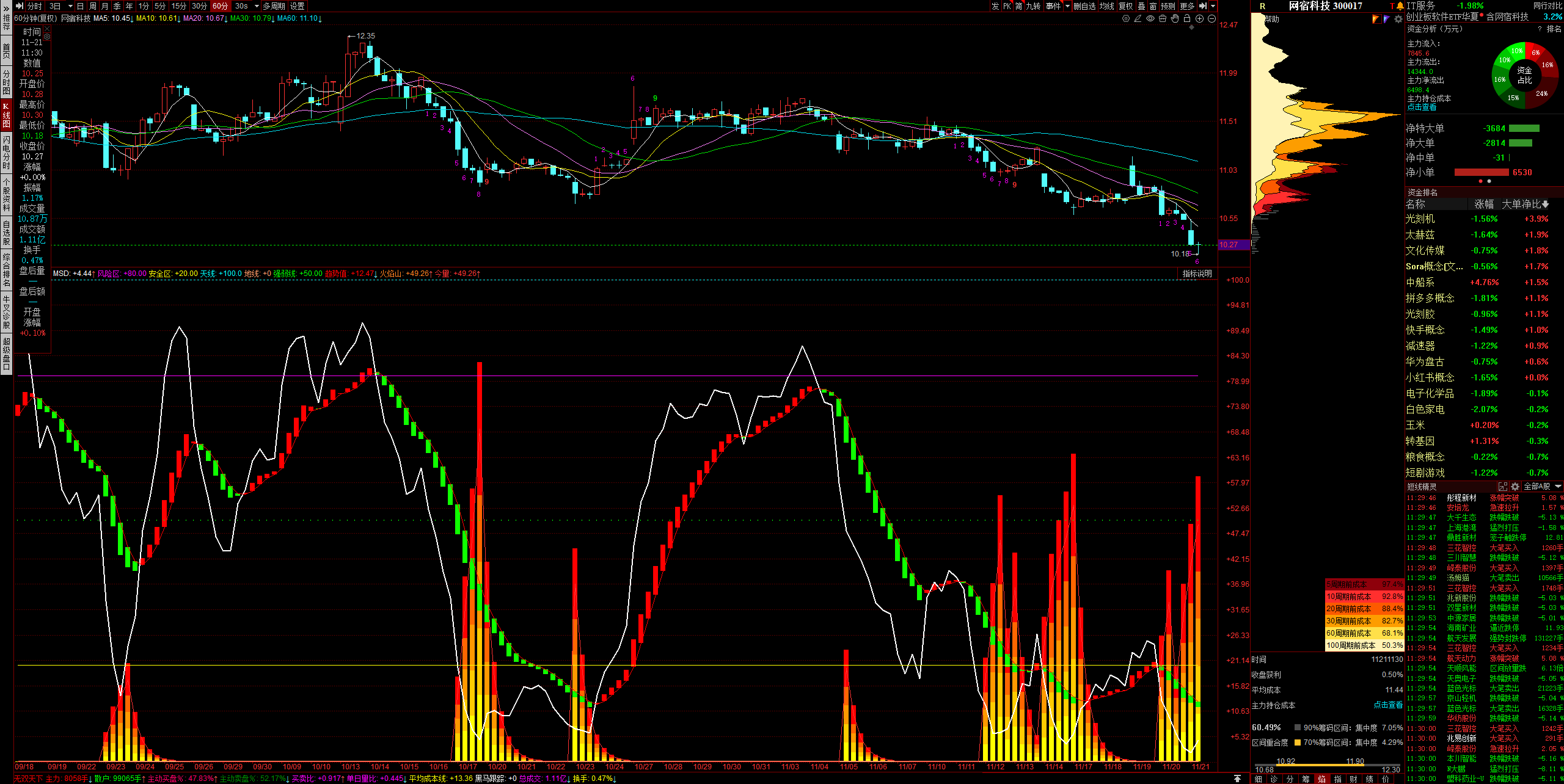The width and height of the screenshot is (1564, 784).
Task: Select the pencil drawing tool icon
Action: click(1138, 18)
